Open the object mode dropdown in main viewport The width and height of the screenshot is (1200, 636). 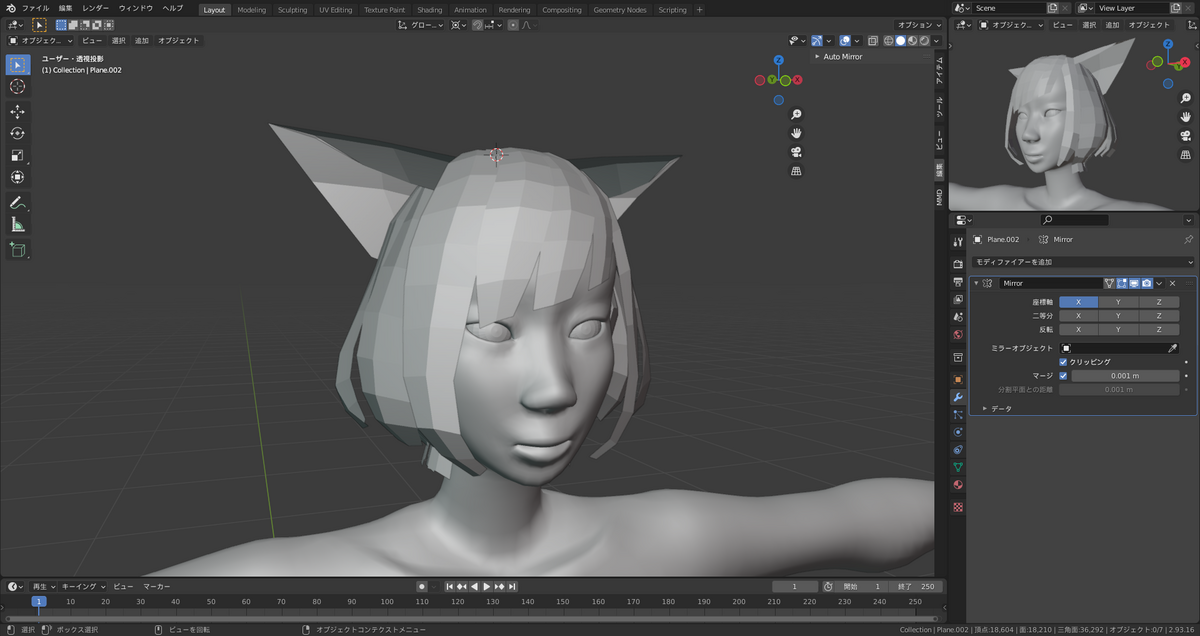tap(40, 41)
